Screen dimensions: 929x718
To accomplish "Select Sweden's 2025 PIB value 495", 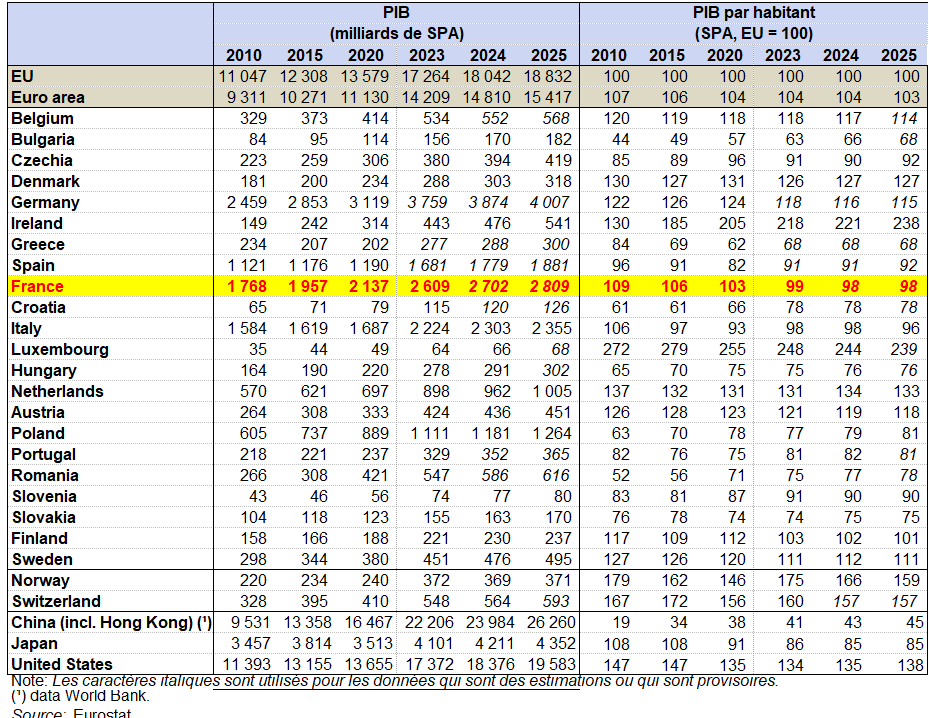I will tap(558, 560).
